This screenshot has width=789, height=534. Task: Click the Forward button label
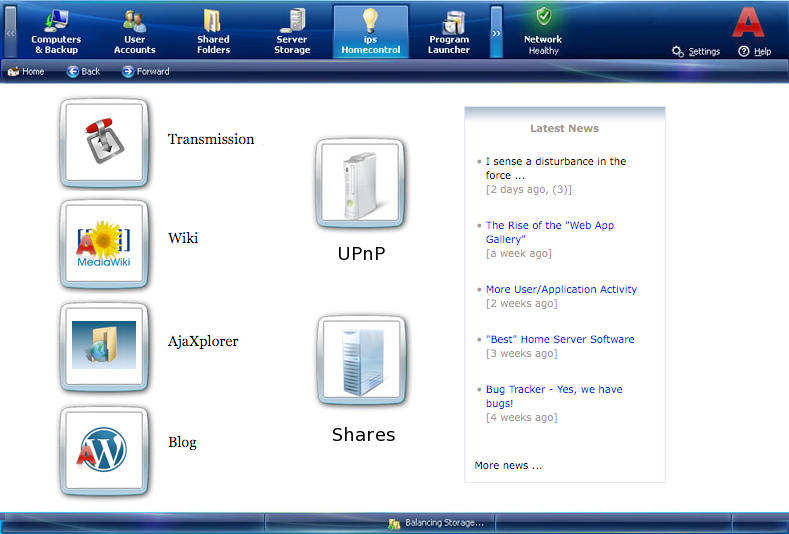point(153,71)
